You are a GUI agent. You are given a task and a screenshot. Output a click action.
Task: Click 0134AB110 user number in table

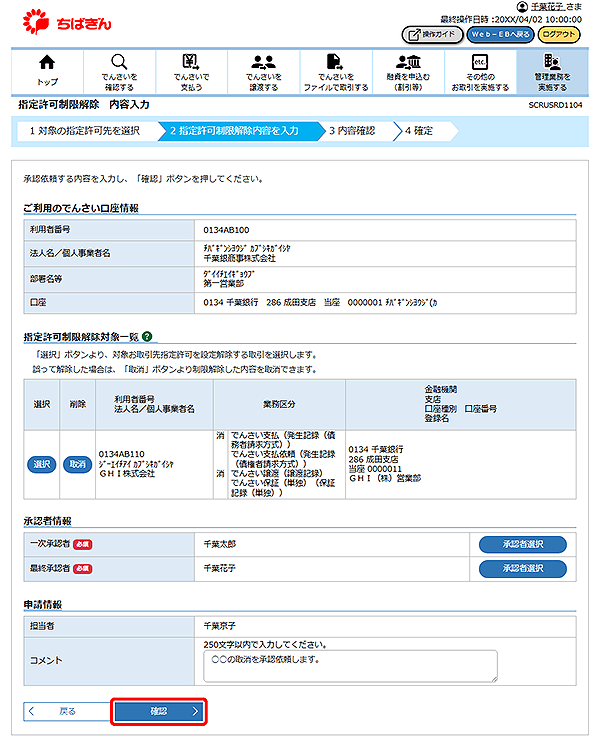pyautogui.click(x=122, y=454)
